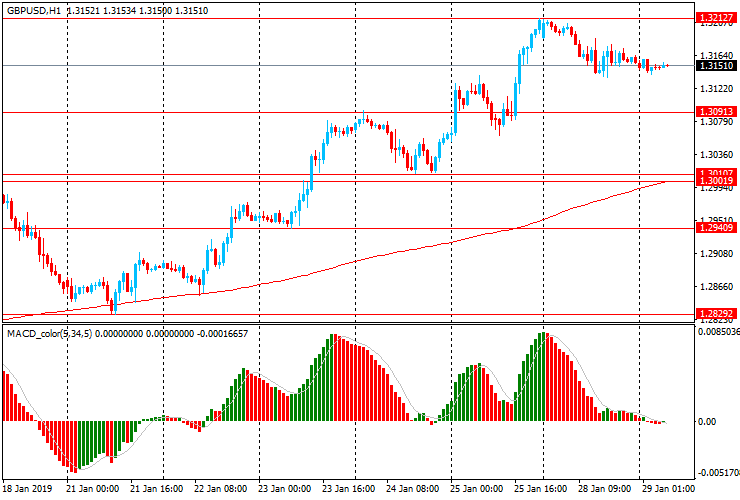740x500 pixels.
Task: Click the 1.28660 price scale value
Action: 717,287
